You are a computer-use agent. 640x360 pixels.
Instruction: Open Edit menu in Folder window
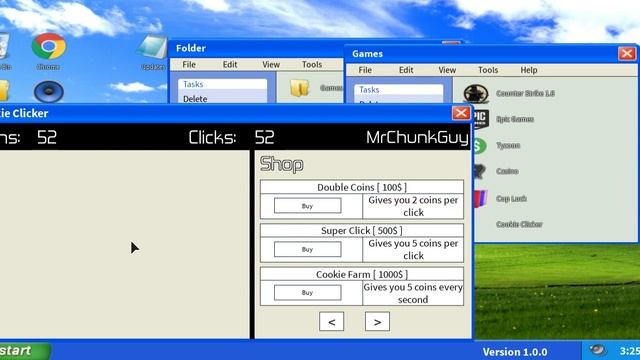(230, 64)
